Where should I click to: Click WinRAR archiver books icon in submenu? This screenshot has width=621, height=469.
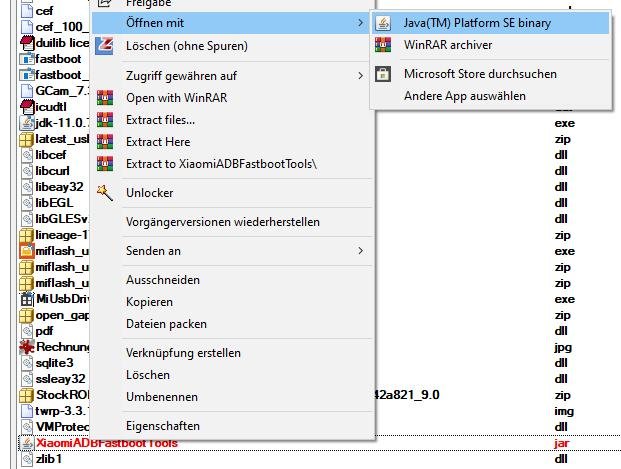coord(383,45)
